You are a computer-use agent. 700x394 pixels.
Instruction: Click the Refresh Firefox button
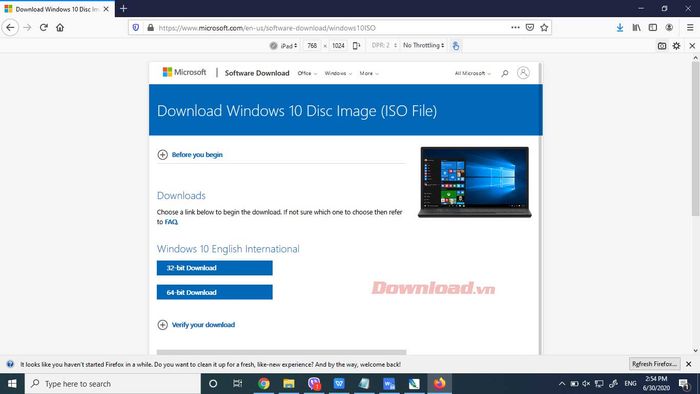[654, 364]
